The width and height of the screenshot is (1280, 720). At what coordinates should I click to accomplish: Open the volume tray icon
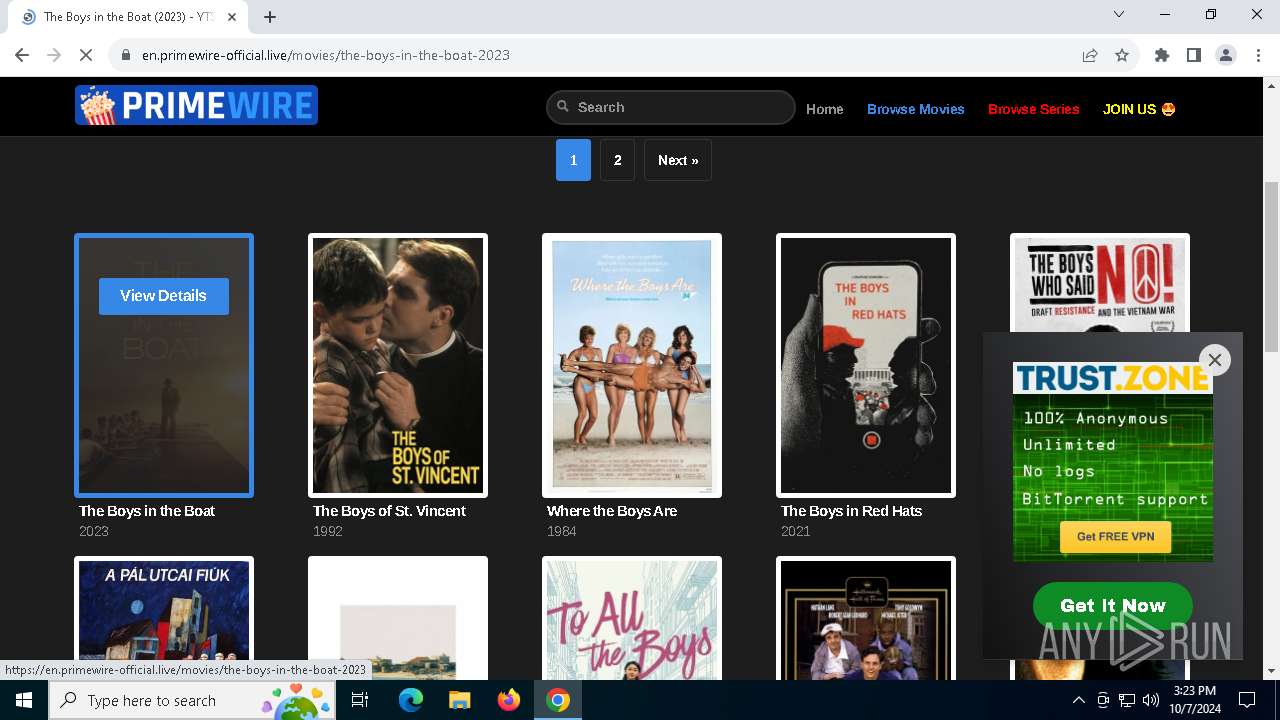1151,700
